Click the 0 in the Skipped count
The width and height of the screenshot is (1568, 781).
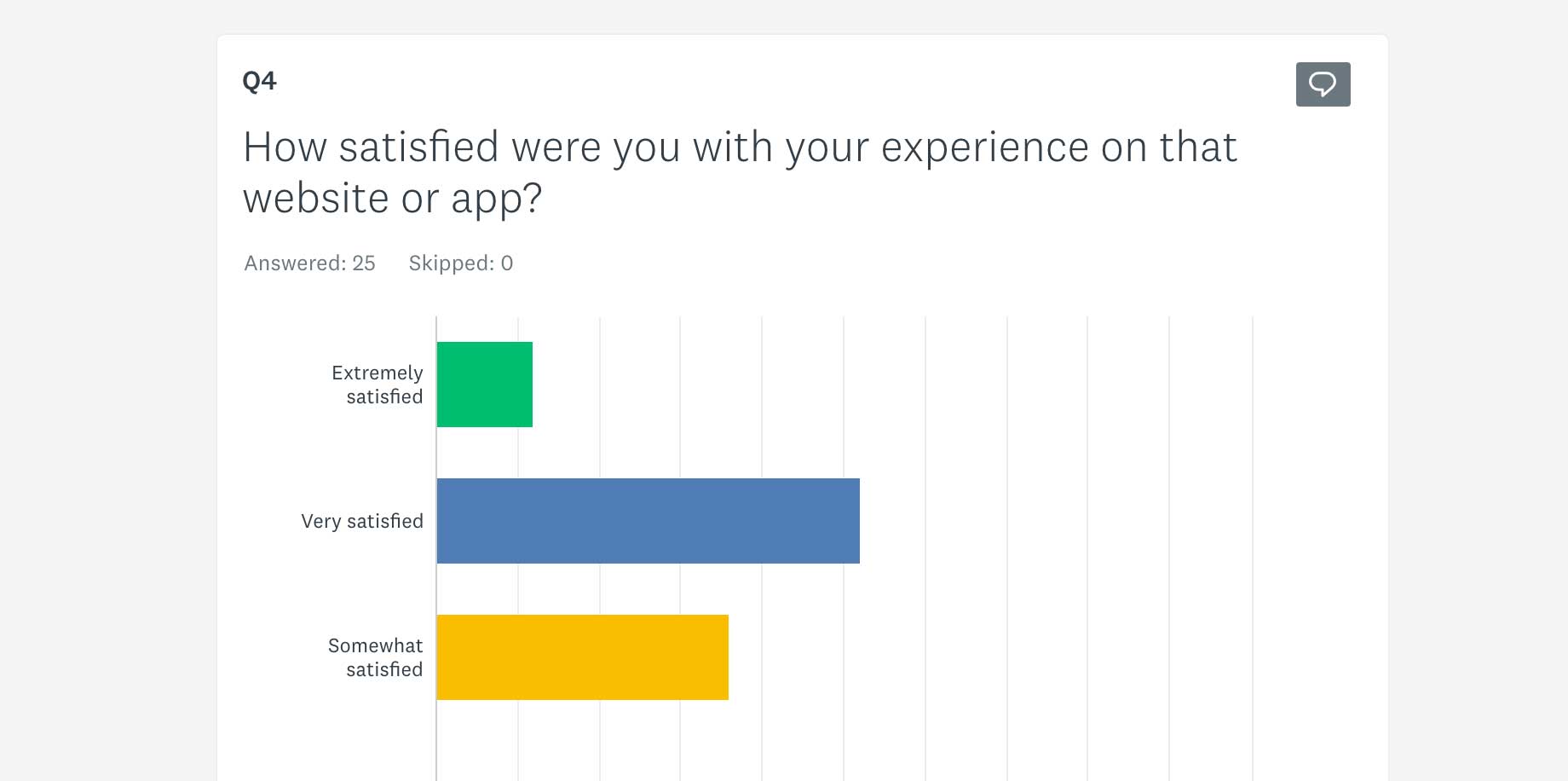(x=507, y=263)
